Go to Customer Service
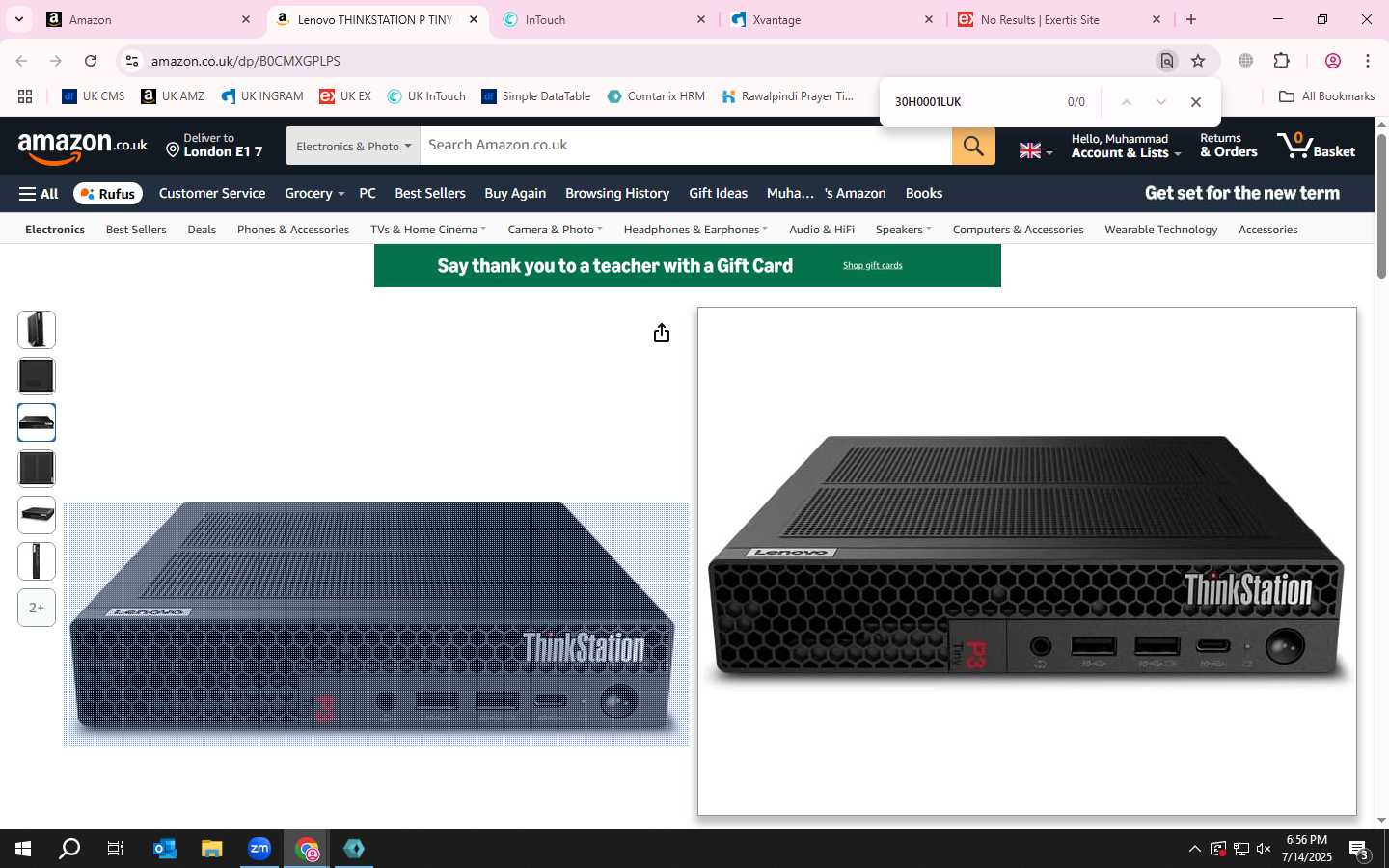This screenshot has height=868, width=1389. click(x=212, y=193)
